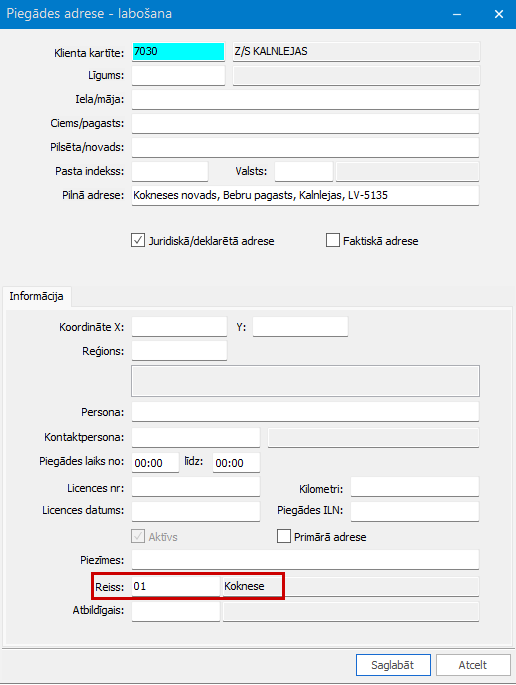Click the Piezīmes notes field
The height and width of the screenshot is (685, 516).
[305, 560]
